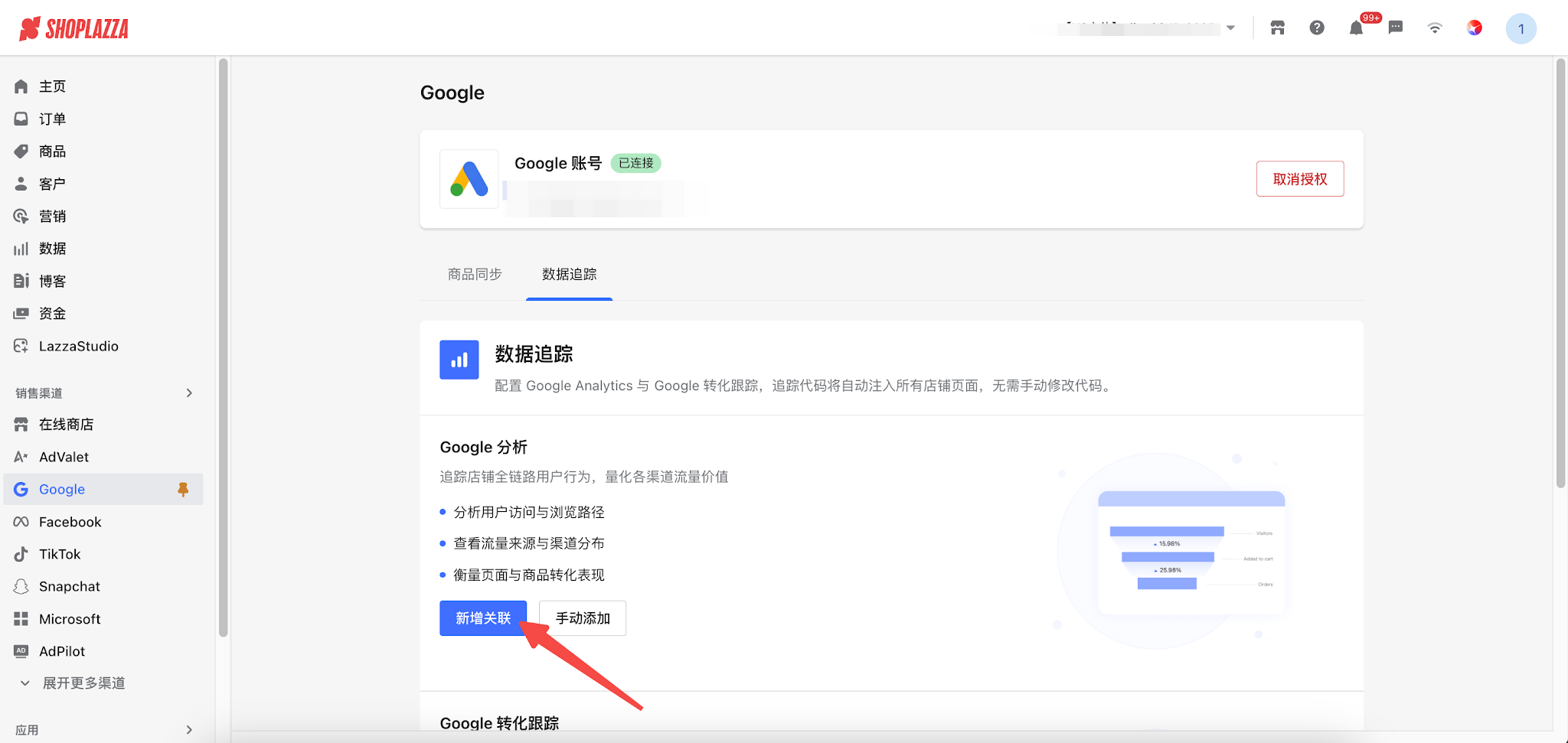Open 订单 orders icon in sidebar
Viewport: 1568px width, 743px height.
click(21, 119)
